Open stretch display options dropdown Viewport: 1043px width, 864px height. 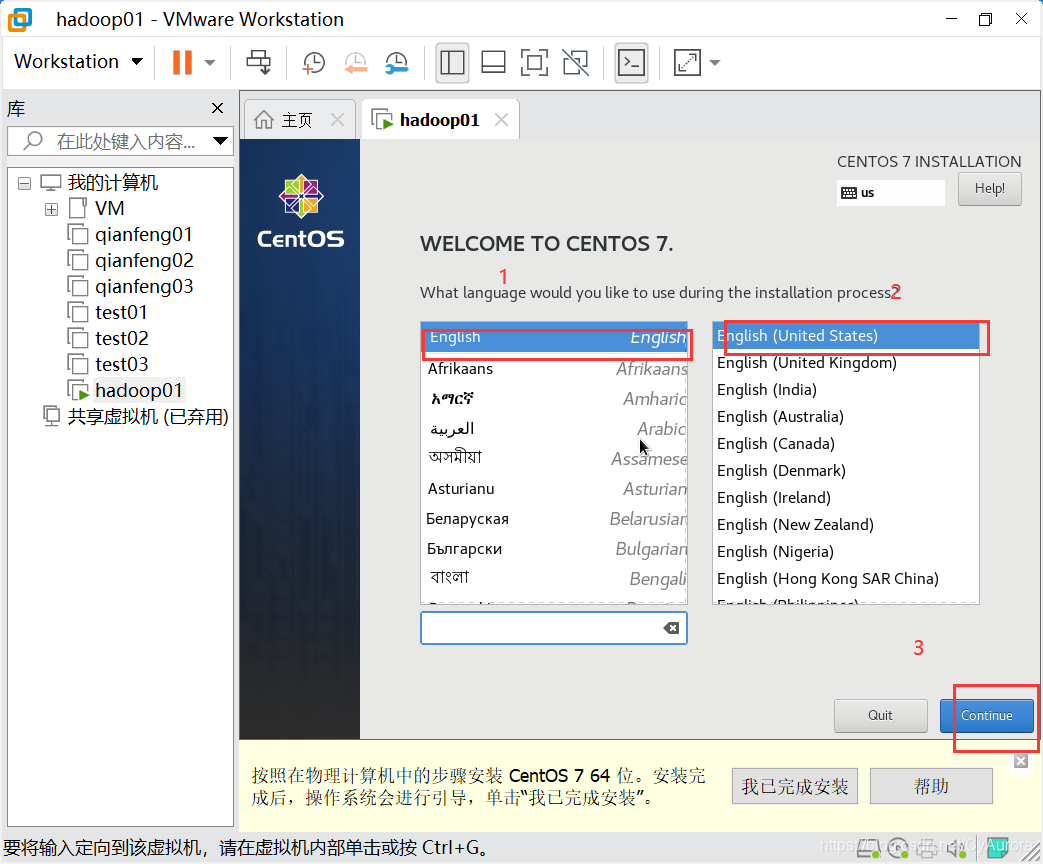tap(715, 63)
